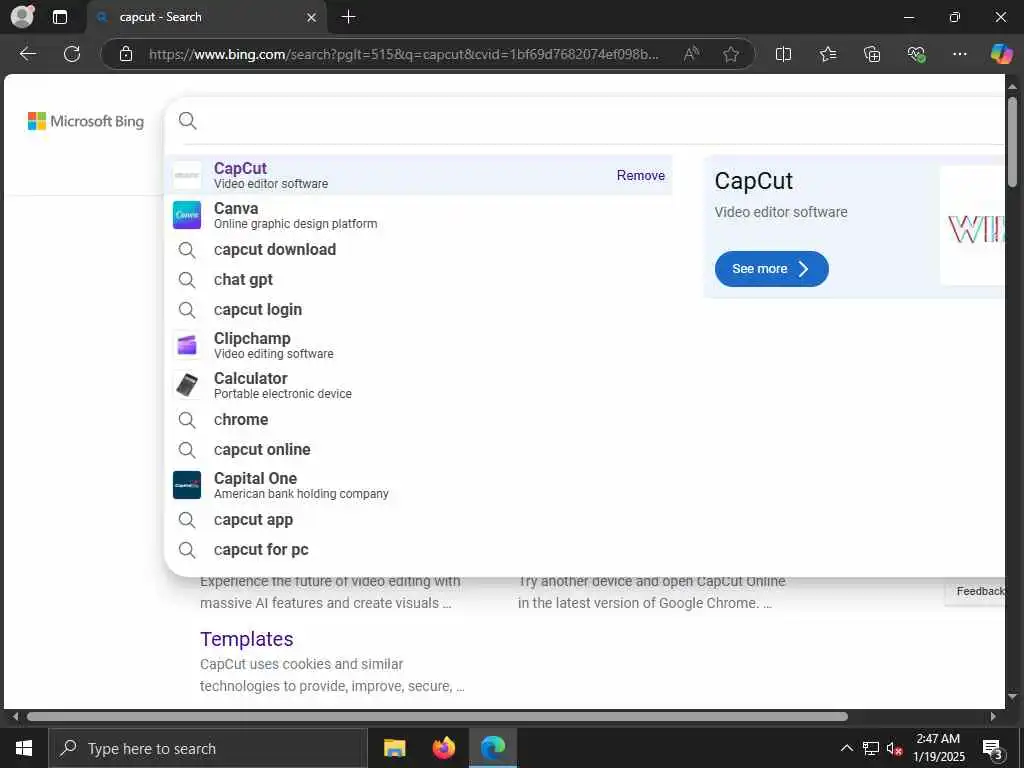Select Canva suggestion

click(x=418, y=215)
